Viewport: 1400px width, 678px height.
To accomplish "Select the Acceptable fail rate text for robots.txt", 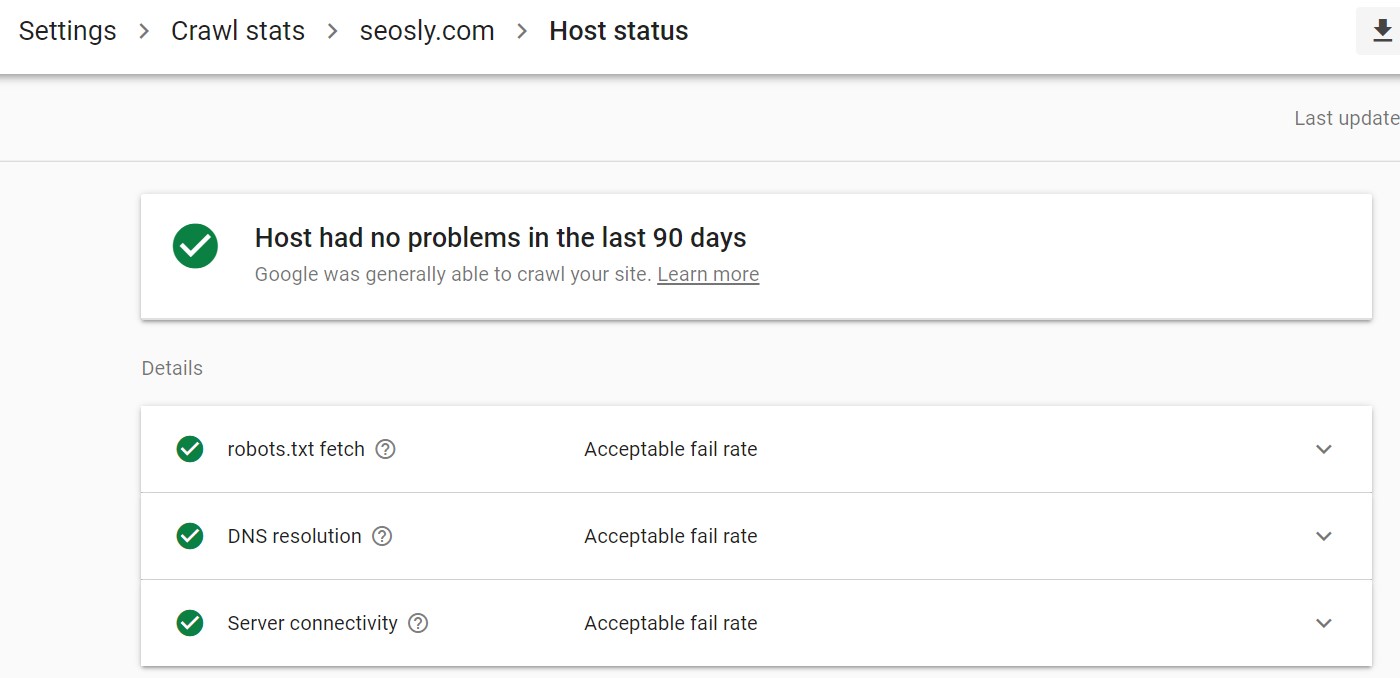I will (x=670, y=449).
